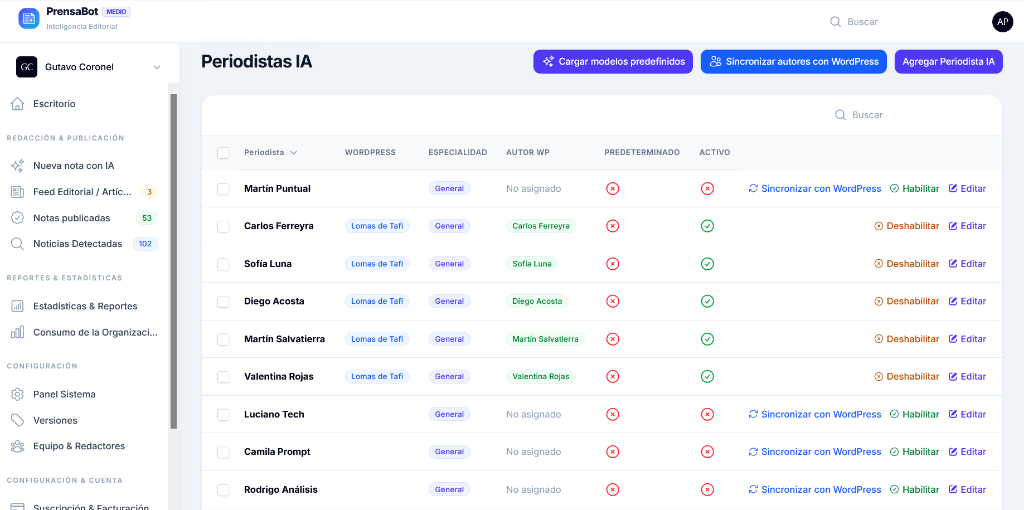Image resolution: width=1024 pixels, height=510 pixels.
Task: Click Cargar modelos predefinidos button
Action: click(x=613, y=61)
